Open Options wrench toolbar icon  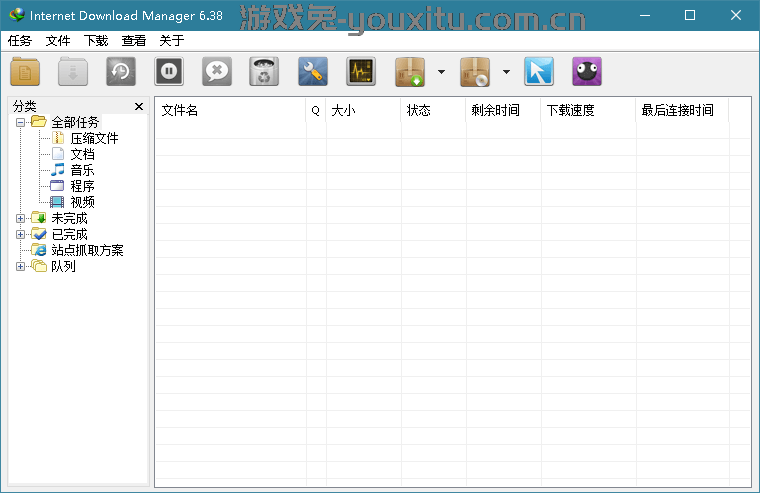[x=313, y=72]
